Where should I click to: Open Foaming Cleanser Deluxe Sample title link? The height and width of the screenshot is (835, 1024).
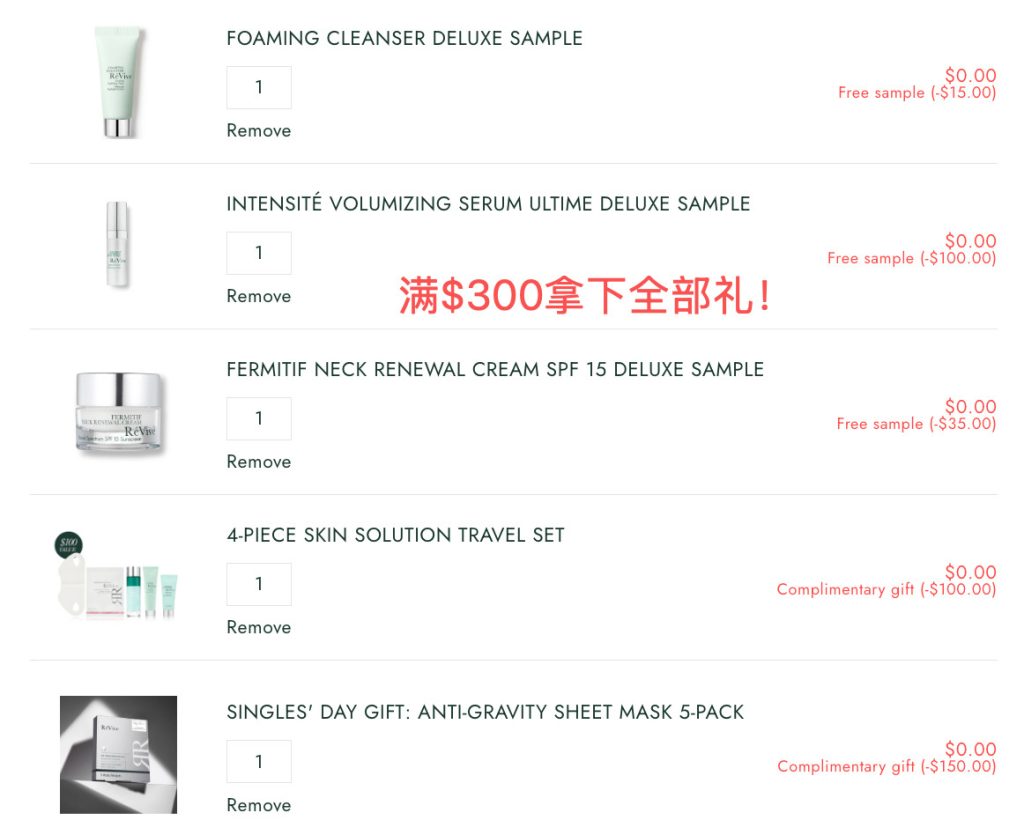[x=404, y=39]
